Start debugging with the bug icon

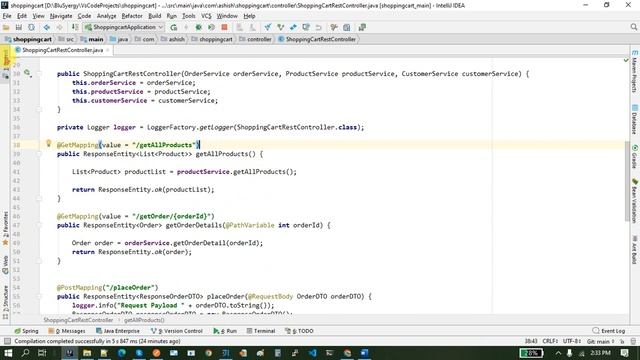198,27
